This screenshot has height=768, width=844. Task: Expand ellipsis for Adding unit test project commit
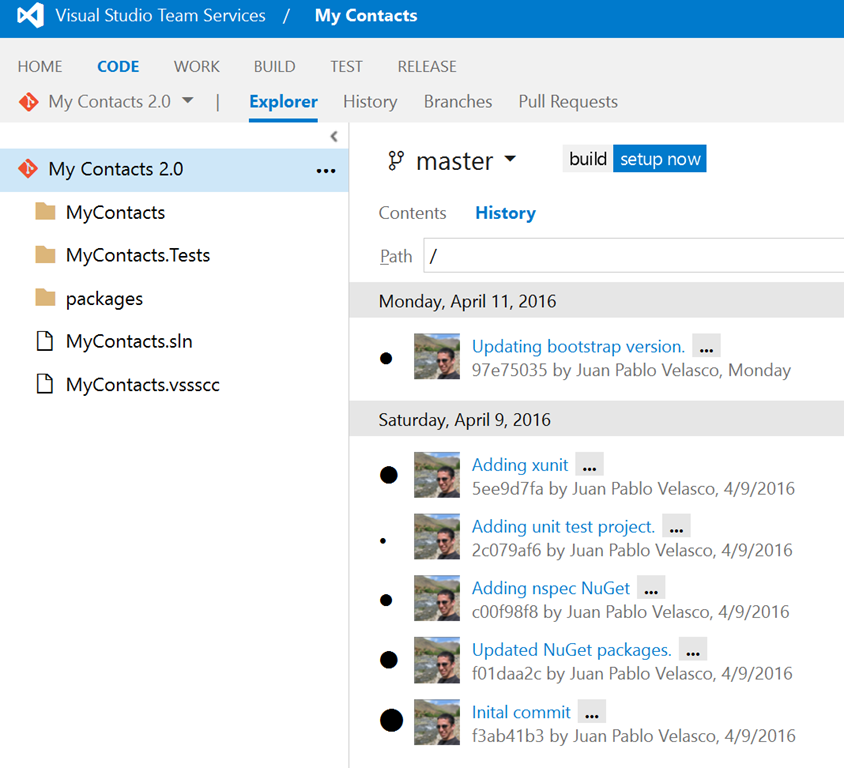pyautogui.click(x=676, y=527)
